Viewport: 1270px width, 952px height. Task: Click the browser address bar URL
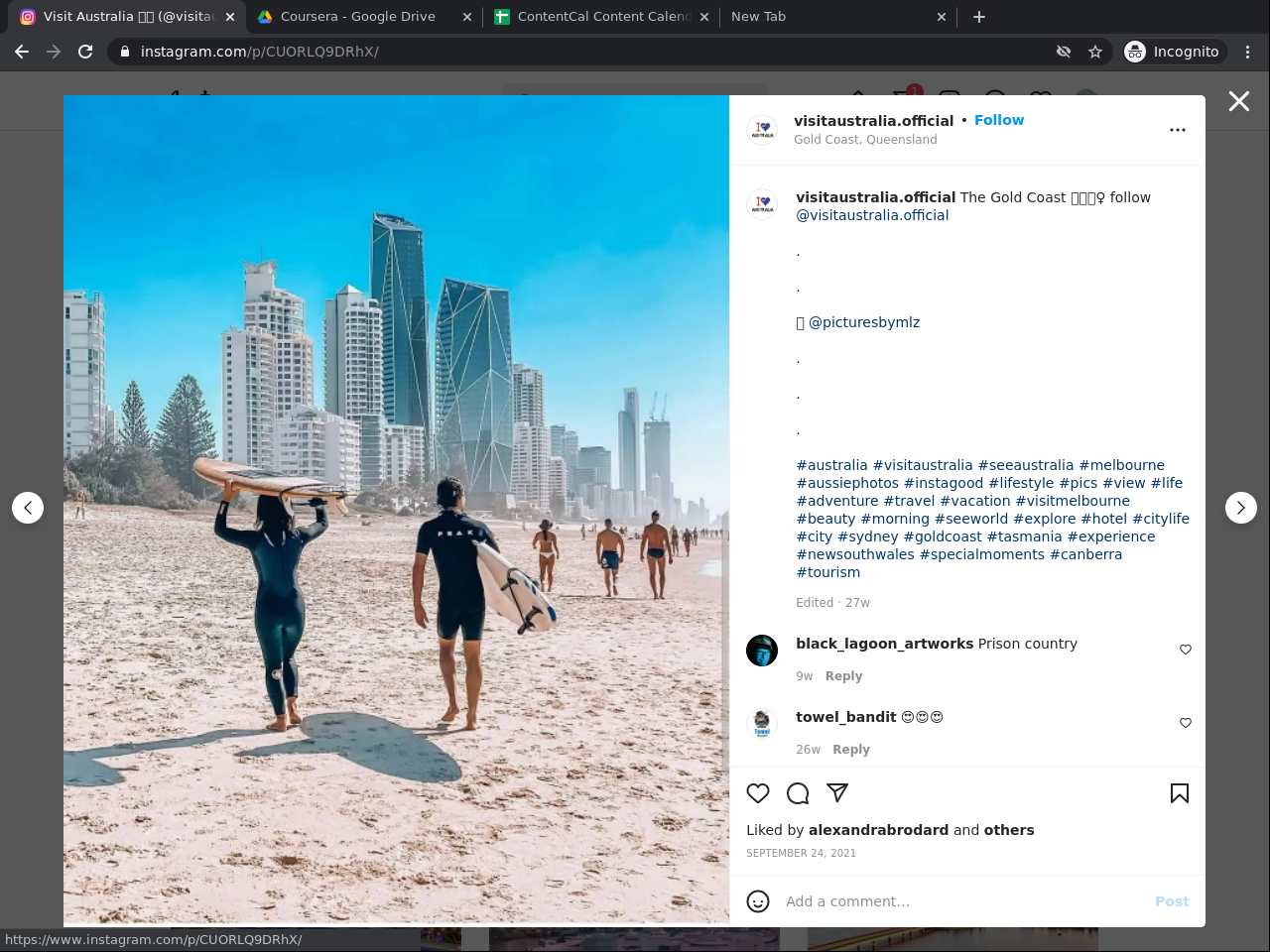[x=260, y=52]
